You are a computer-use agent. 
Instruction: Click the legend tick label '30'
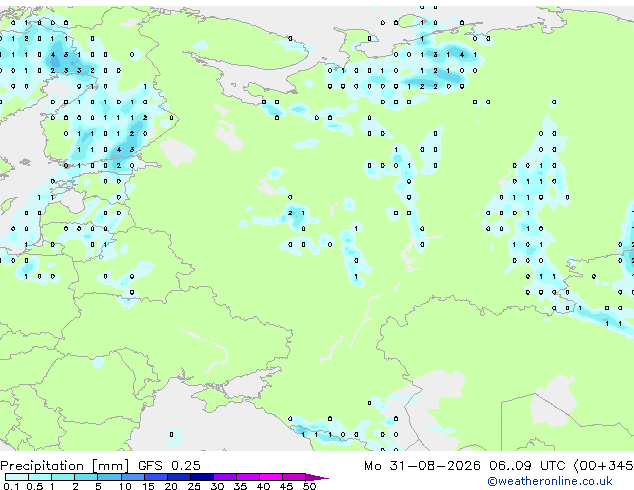pos(217,486)
